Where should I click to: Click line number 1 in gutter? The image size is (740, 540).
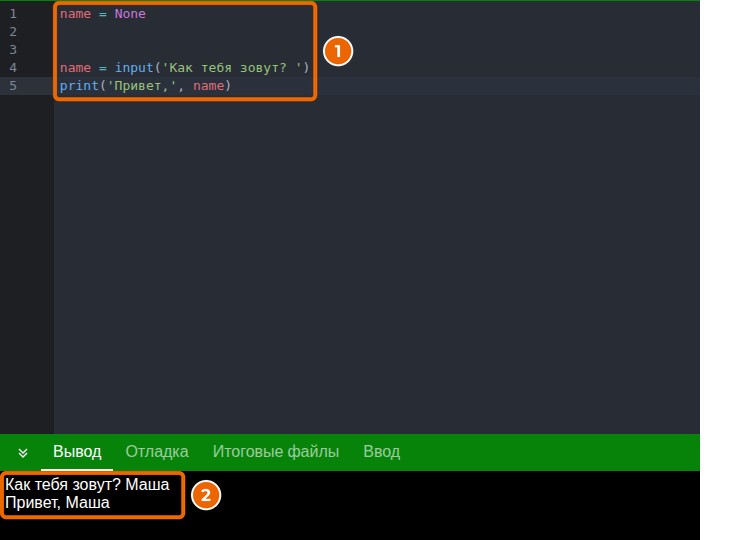tap(13, 14)
